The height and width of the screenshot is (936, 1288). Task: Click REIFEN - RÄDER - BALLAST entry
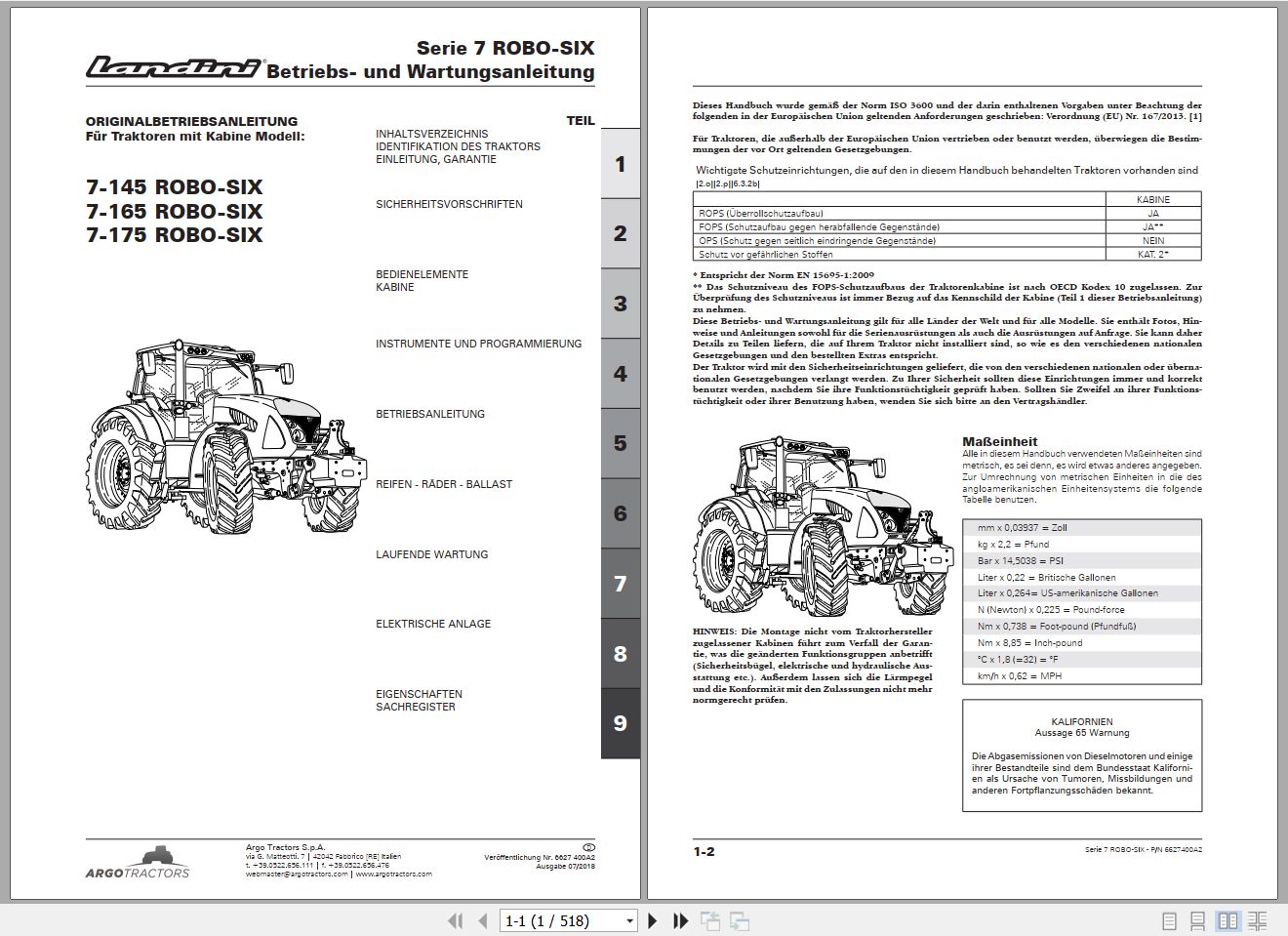point(444,484)
